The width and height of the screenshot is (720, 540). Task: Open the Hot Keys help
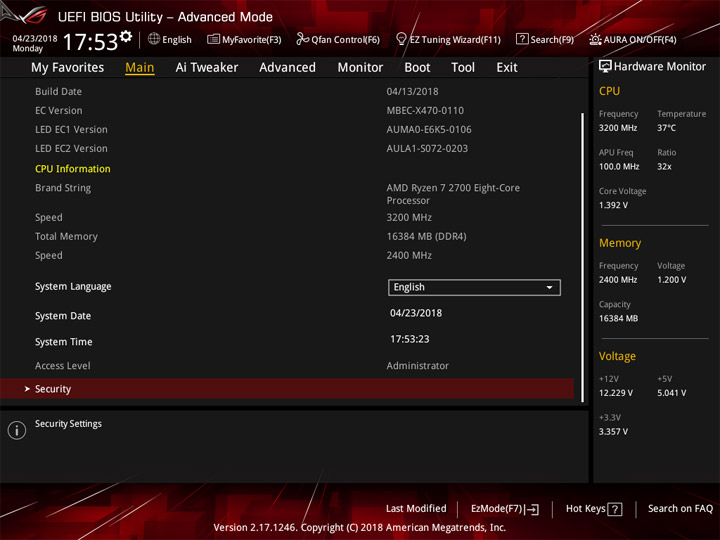(x=594, y=509)
